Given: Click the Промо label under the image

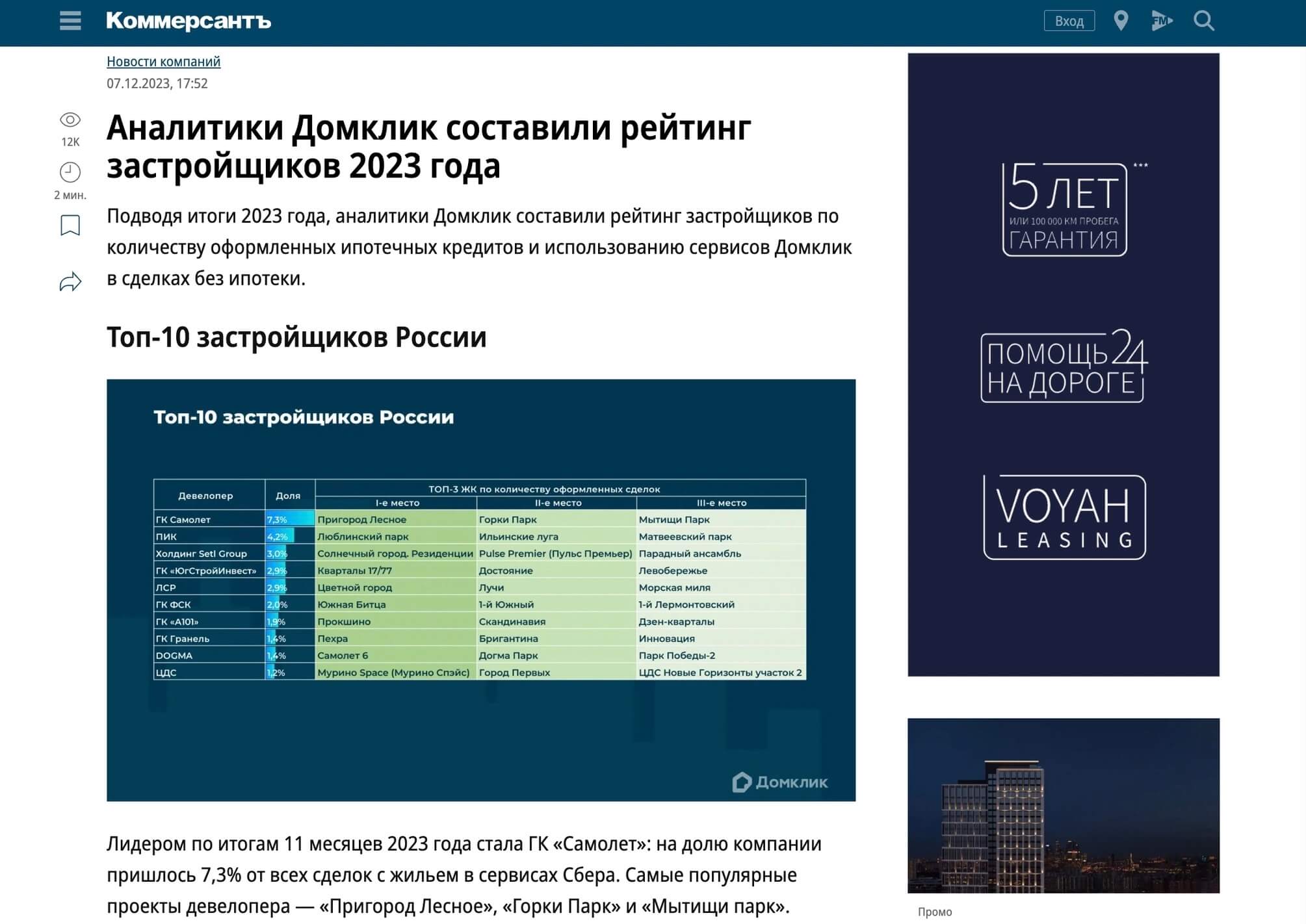Looking at the screenshot, I should coord(935,912).
